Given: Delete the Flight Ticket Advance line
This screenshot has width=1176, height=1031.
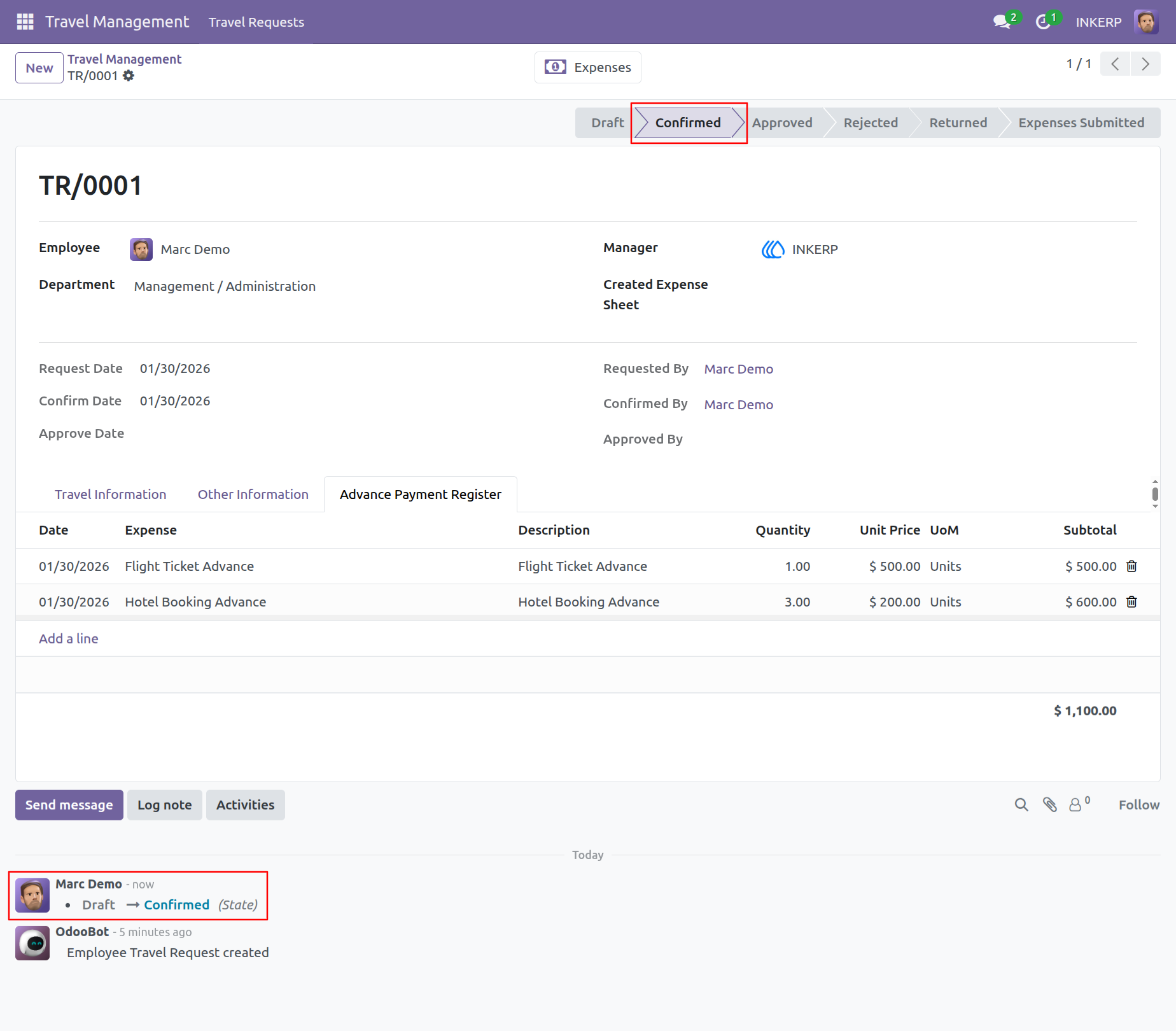Looking at the screenshot, I should (x=1131, y=566).
